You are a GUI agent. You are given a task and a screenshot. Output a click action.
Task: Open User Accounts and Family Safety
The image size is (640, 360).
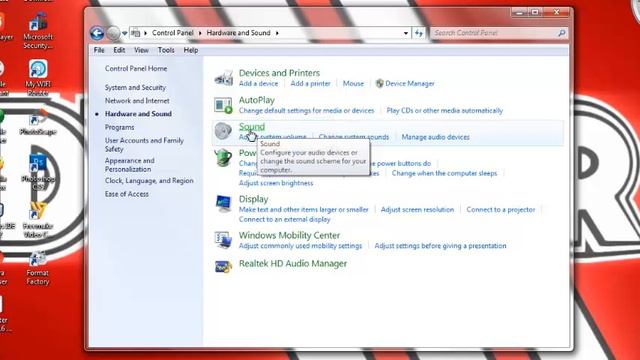point(144,144)
